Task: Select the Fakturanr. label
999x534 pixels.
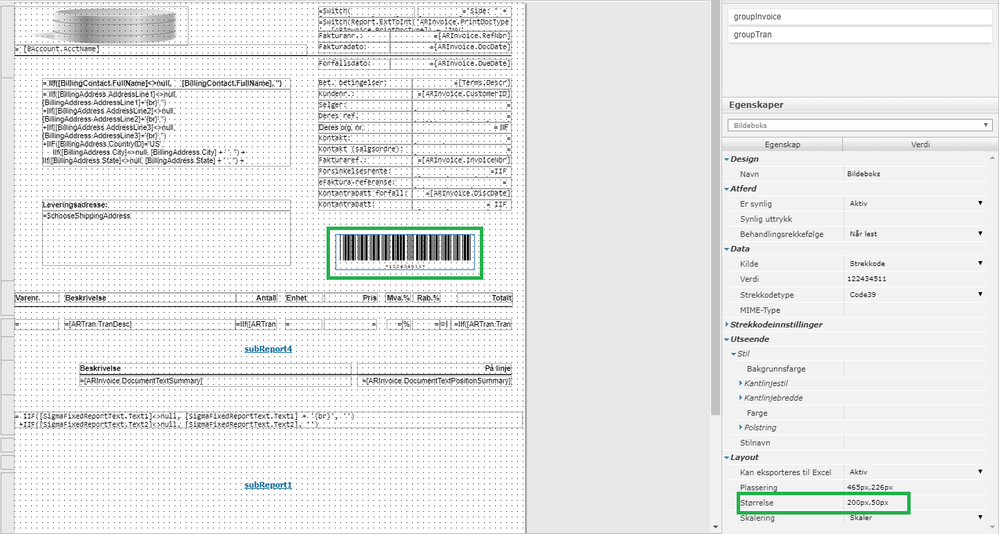Action: (354, 36)
